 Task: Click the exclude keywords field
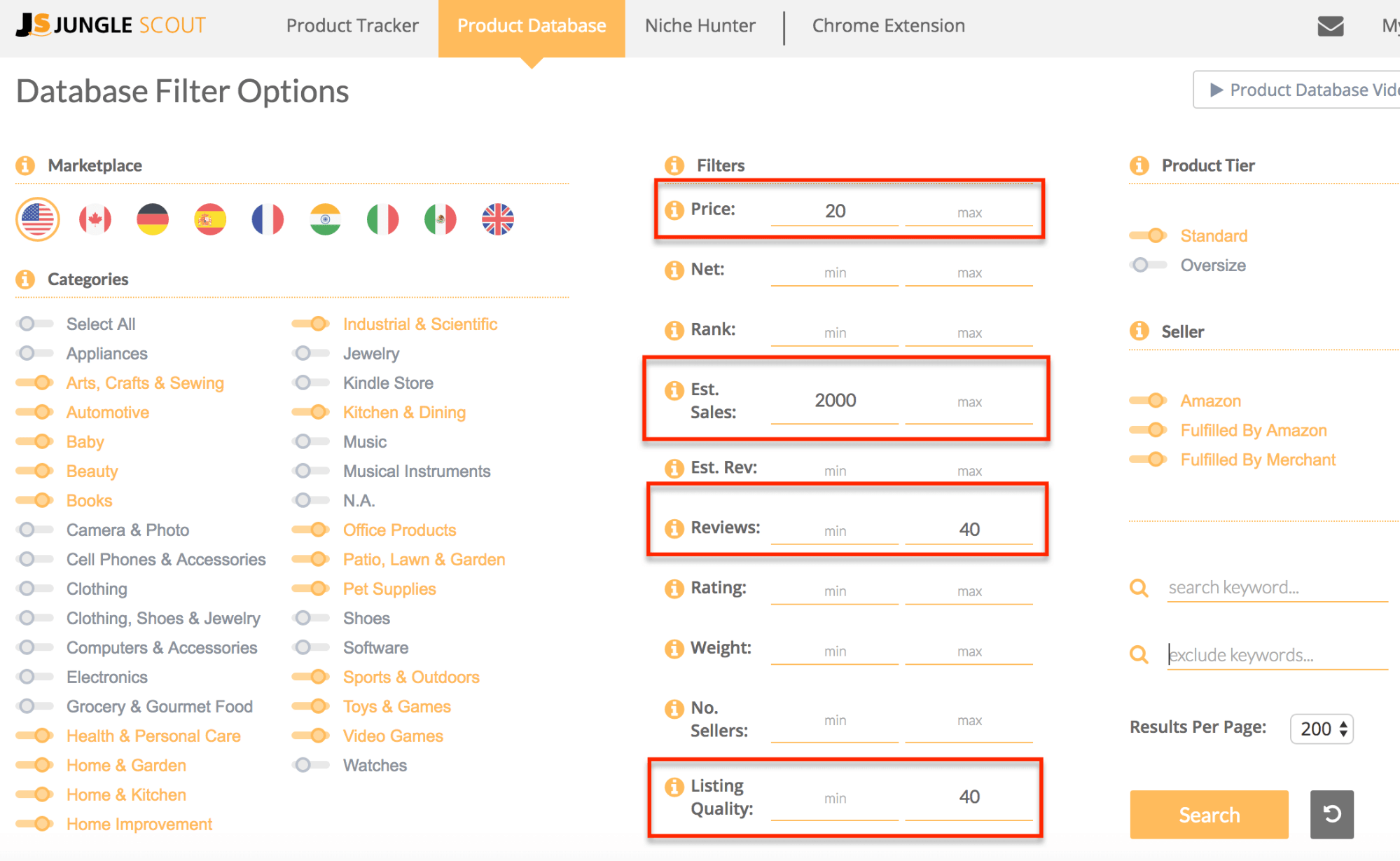click(x=1277, y=654)
